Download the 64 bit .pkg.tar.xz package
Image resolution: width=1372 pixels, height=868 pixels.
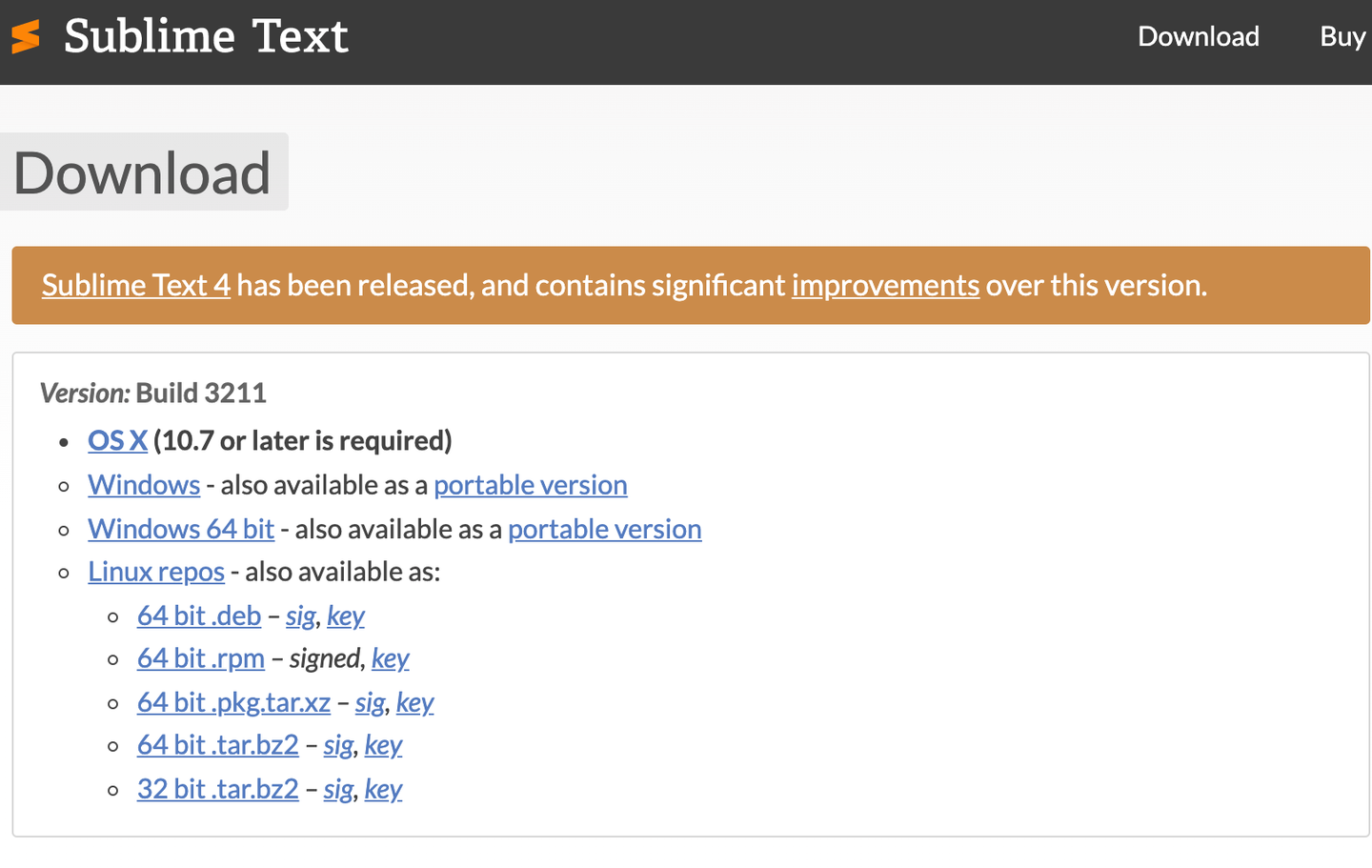(x=233, y=702)
